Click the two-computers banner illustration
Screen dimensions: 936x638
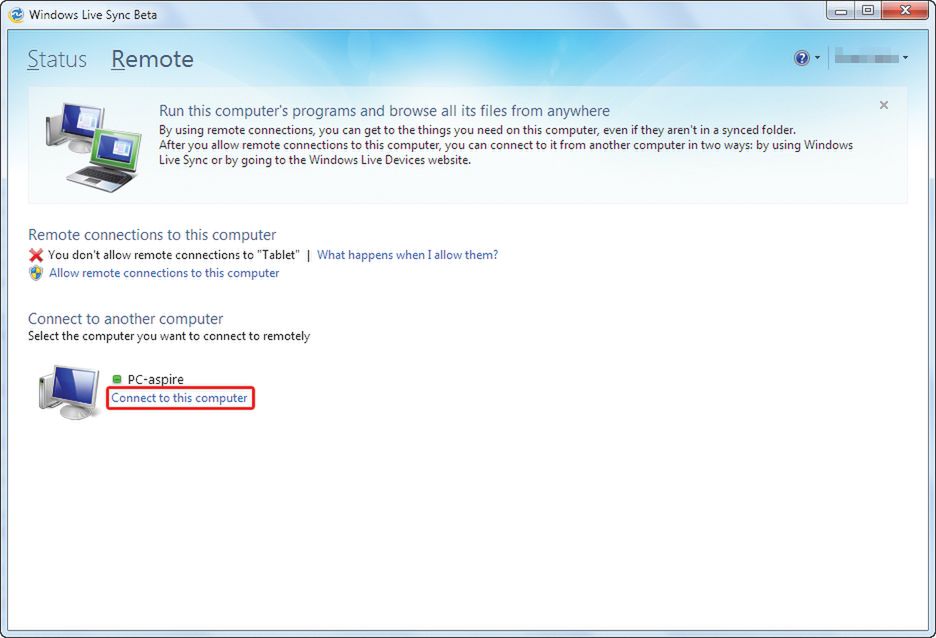point(93,147)
